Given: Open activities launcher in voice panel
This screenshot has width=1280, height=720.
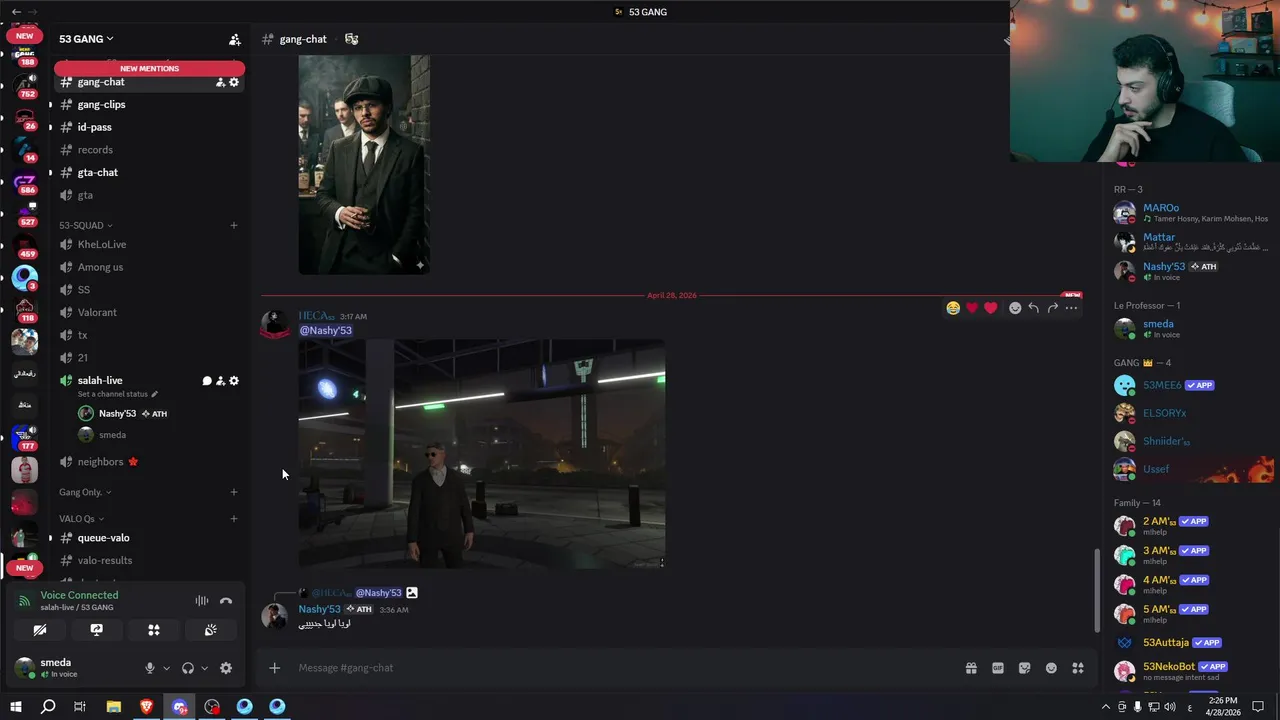Looking at the screenshot, I should coord(154,630).
